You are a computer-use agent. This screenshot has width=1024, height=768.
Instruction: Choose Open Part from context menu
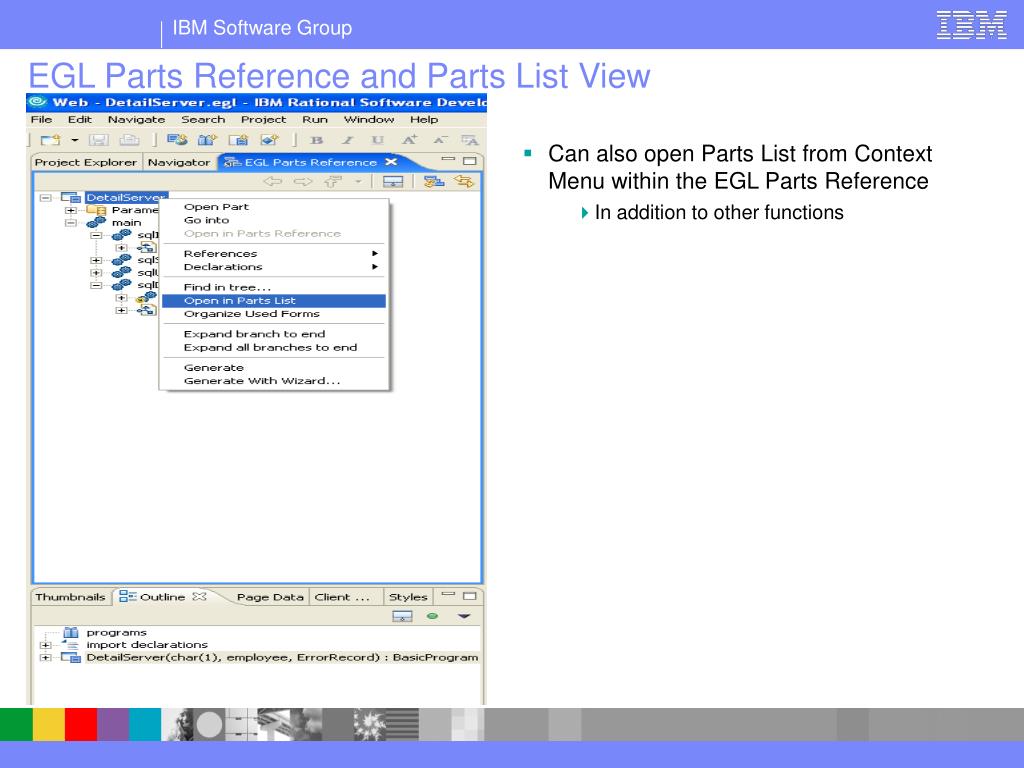(273, 207)
